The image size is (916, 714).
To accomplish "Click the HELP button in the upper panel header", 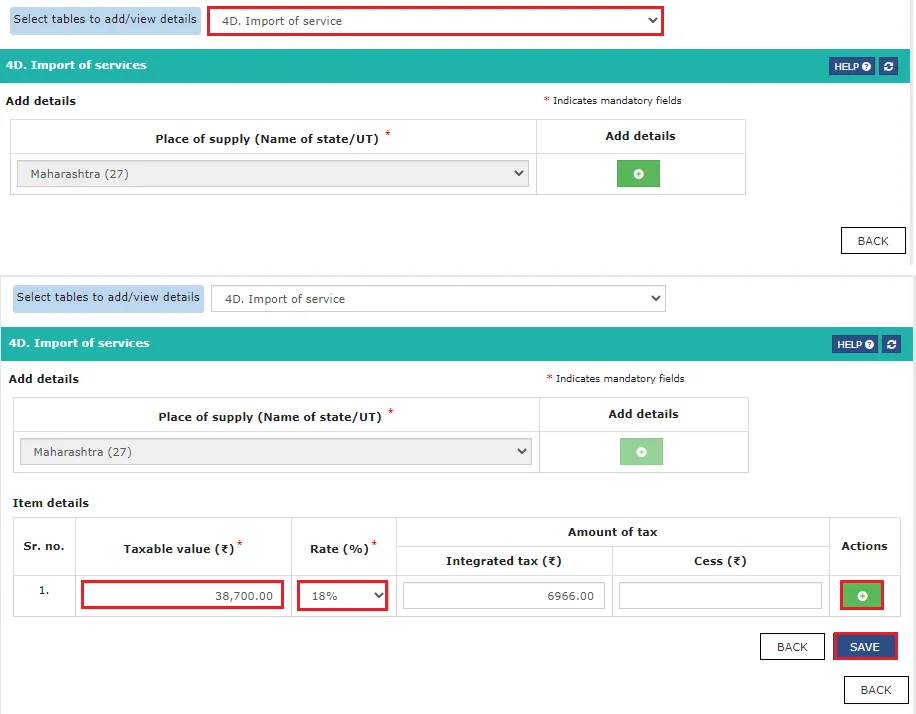I will click(x=851, y=66).
